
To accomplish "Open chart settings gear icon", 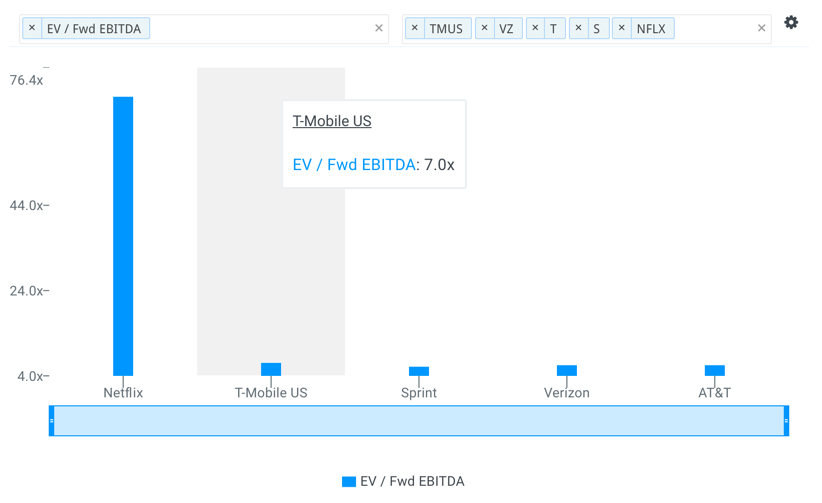I will point(791,22).
